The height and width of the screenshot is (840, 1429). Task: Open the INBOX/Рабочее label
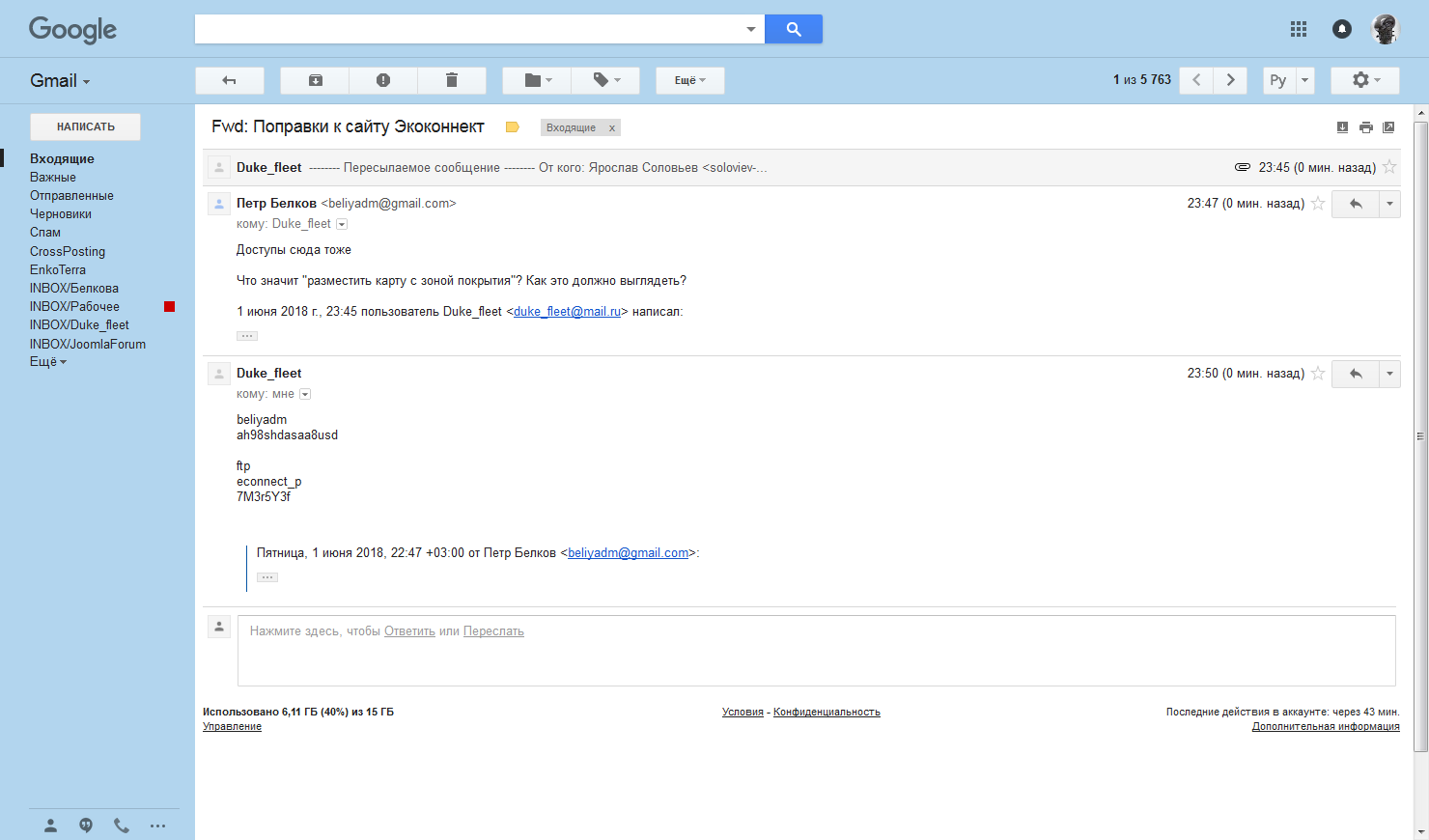tap(74, 307)
